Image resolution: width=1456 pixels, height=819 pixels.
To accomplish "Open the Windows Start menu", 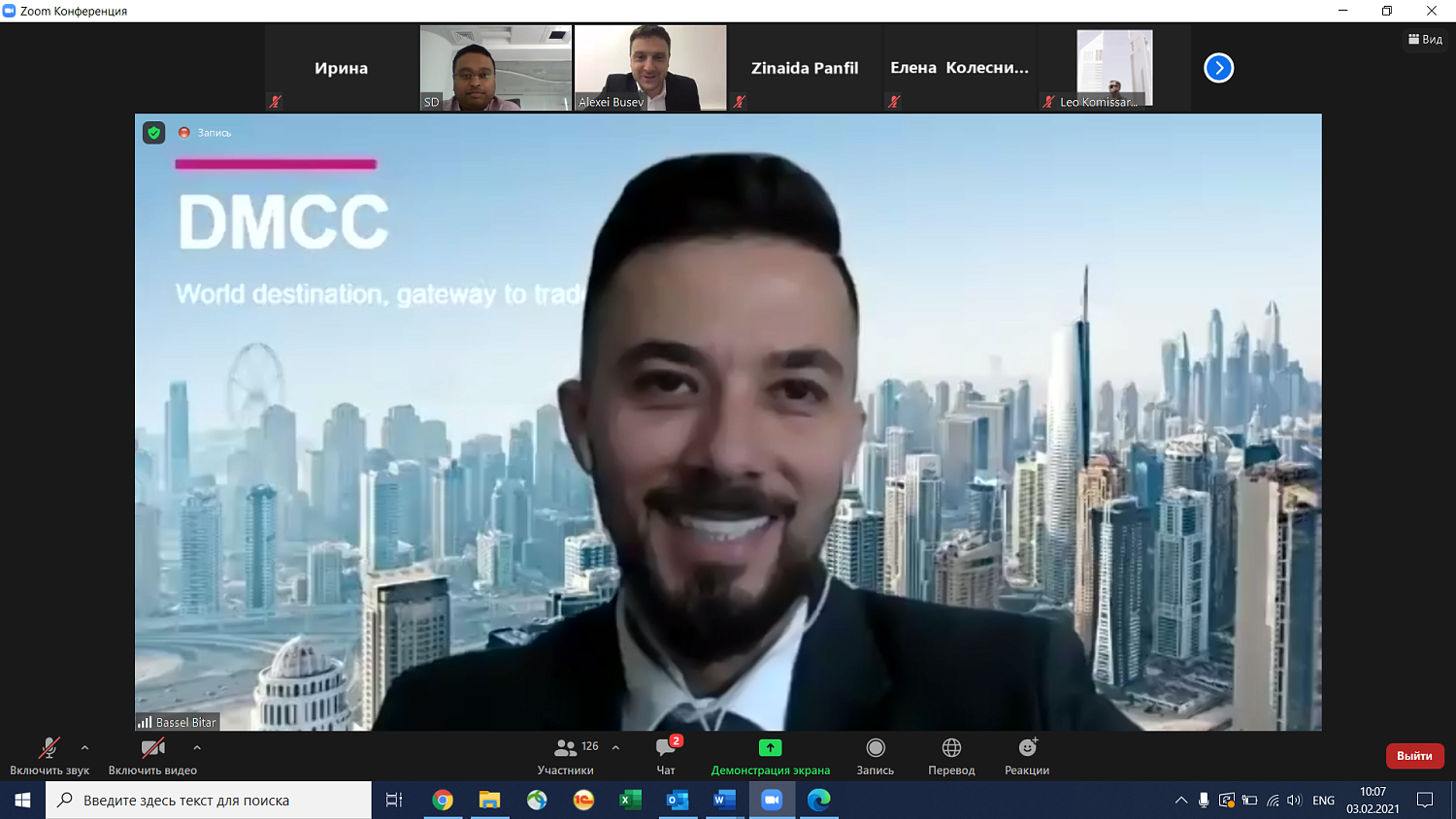I will point(22,800).
